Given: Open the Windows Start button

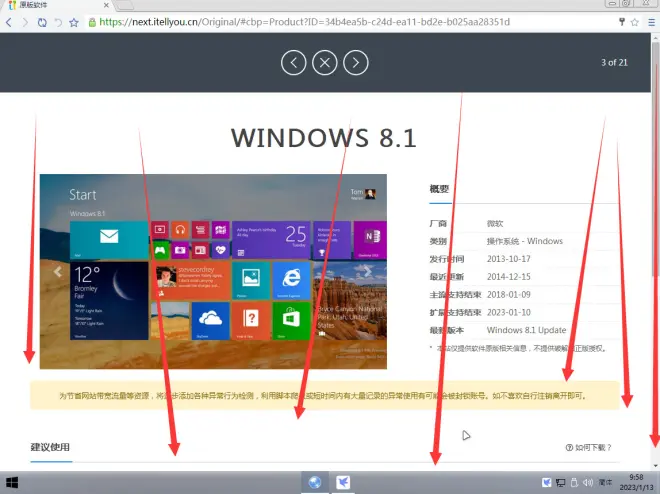Looking at the screenshot, I should 12,483.
